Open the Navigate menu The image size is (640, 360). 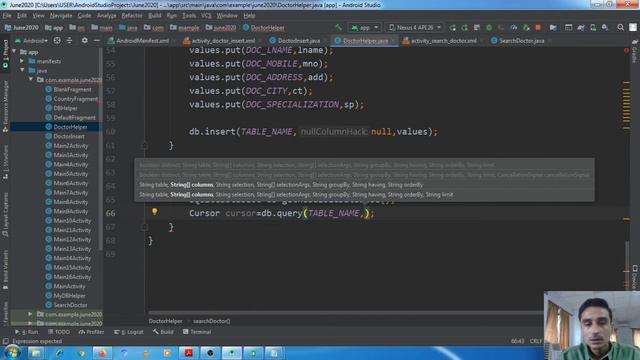pyautogui.click(x=61, y=16)
